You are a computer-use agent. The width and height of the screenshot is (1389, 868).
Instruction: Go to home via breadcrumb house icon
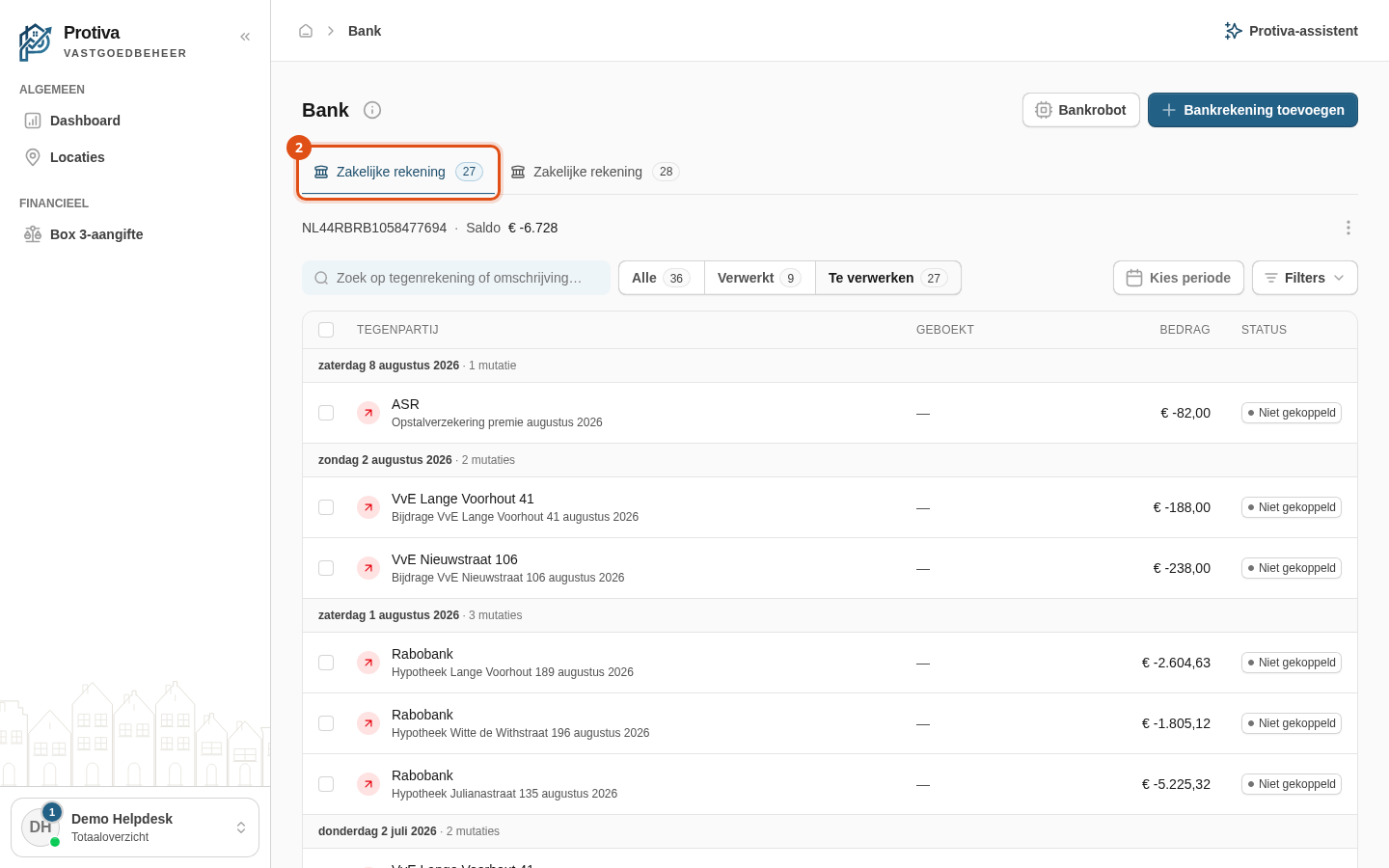(306, 31)
